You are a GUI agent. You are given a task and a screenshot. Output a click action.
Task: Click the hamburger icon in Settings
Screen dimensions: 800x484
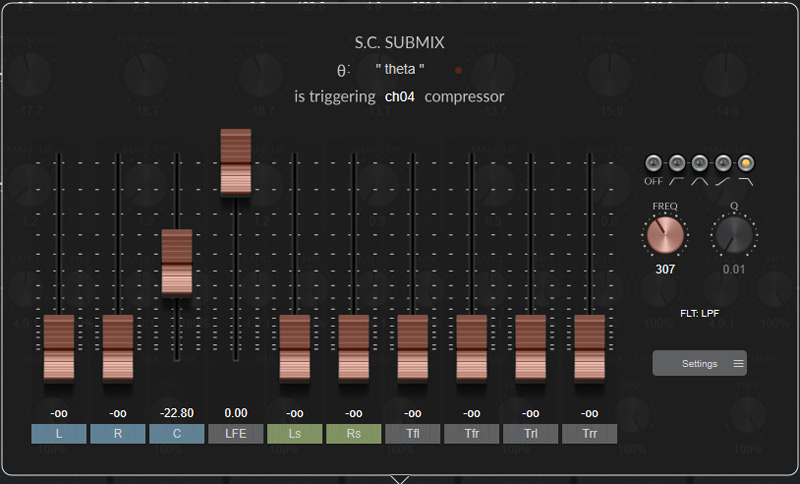(x=738, y=364)
